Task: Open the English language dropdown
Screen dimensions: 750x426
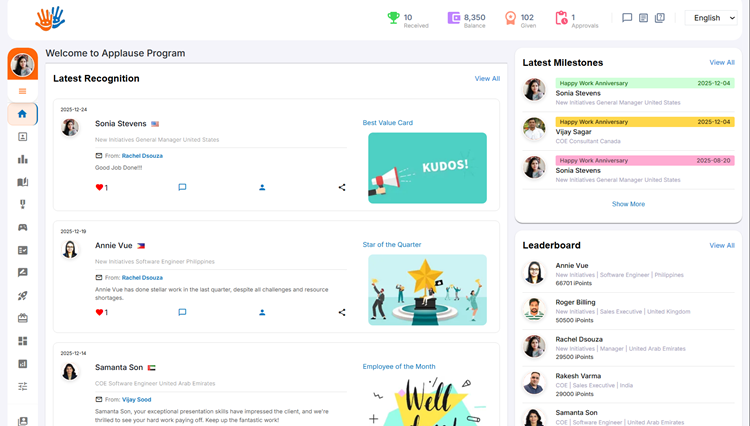Action: pos(714,18)
